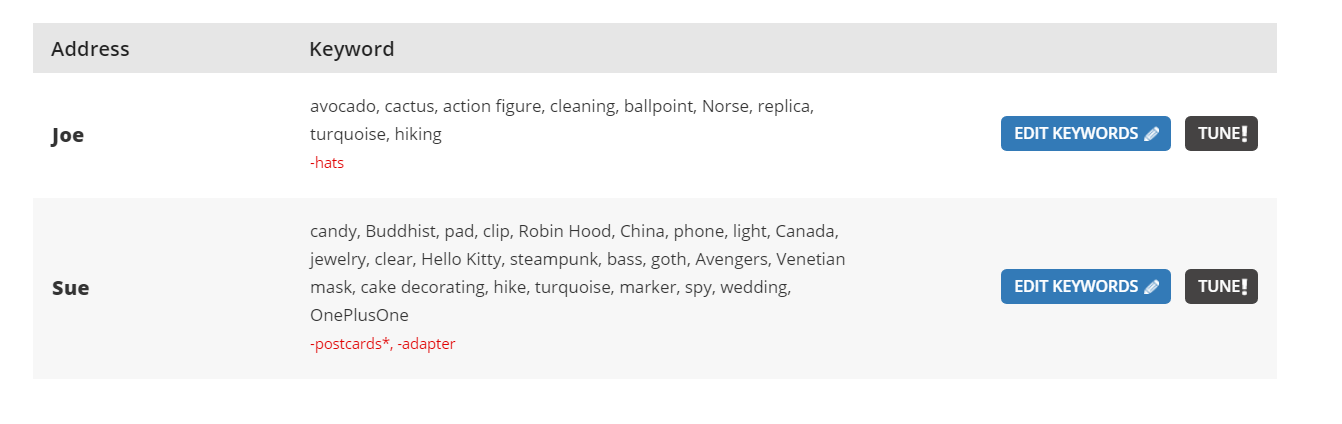
Task: Click the pencil icon in Sue's Edit Keywords button
Action: [x=1151, y=287]
